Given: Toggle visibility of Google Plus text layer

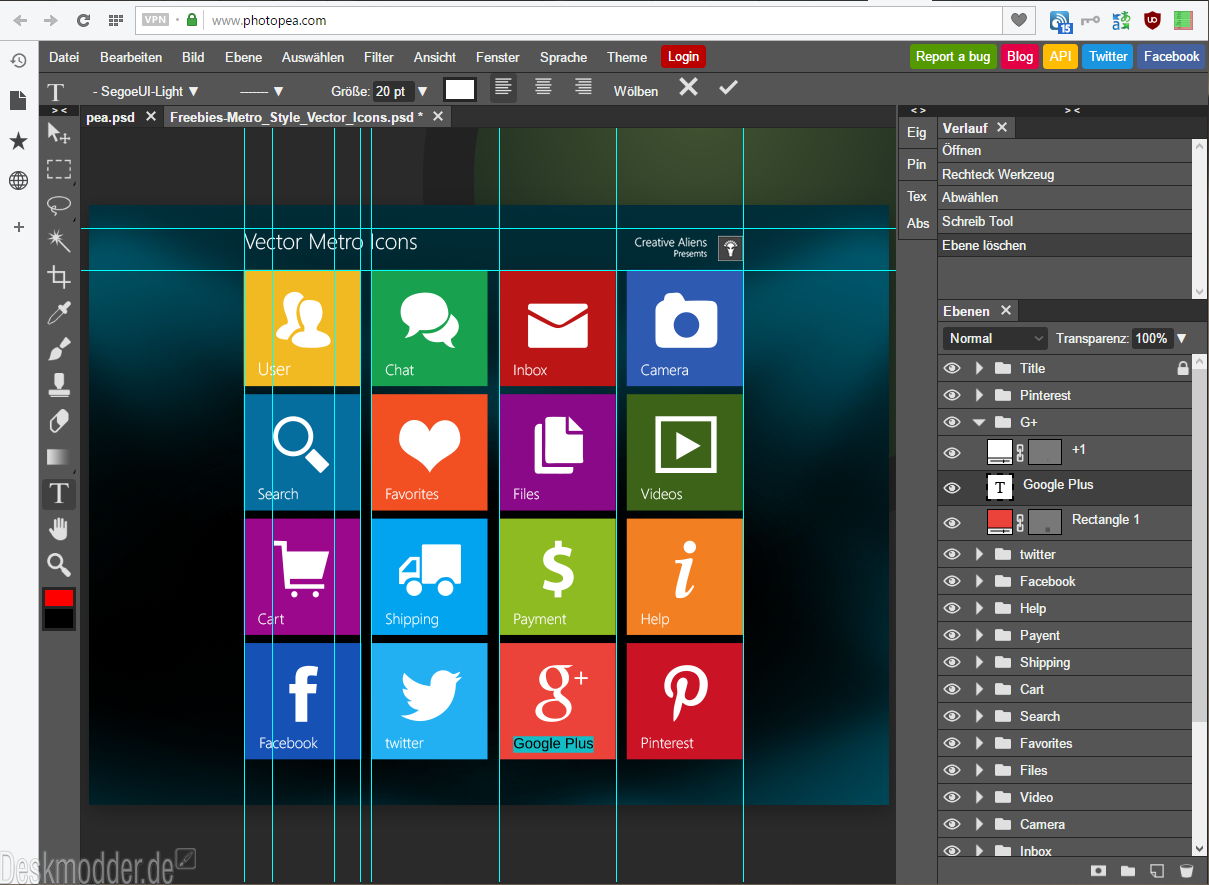Looking at the screenshot, I should point(951,488).
